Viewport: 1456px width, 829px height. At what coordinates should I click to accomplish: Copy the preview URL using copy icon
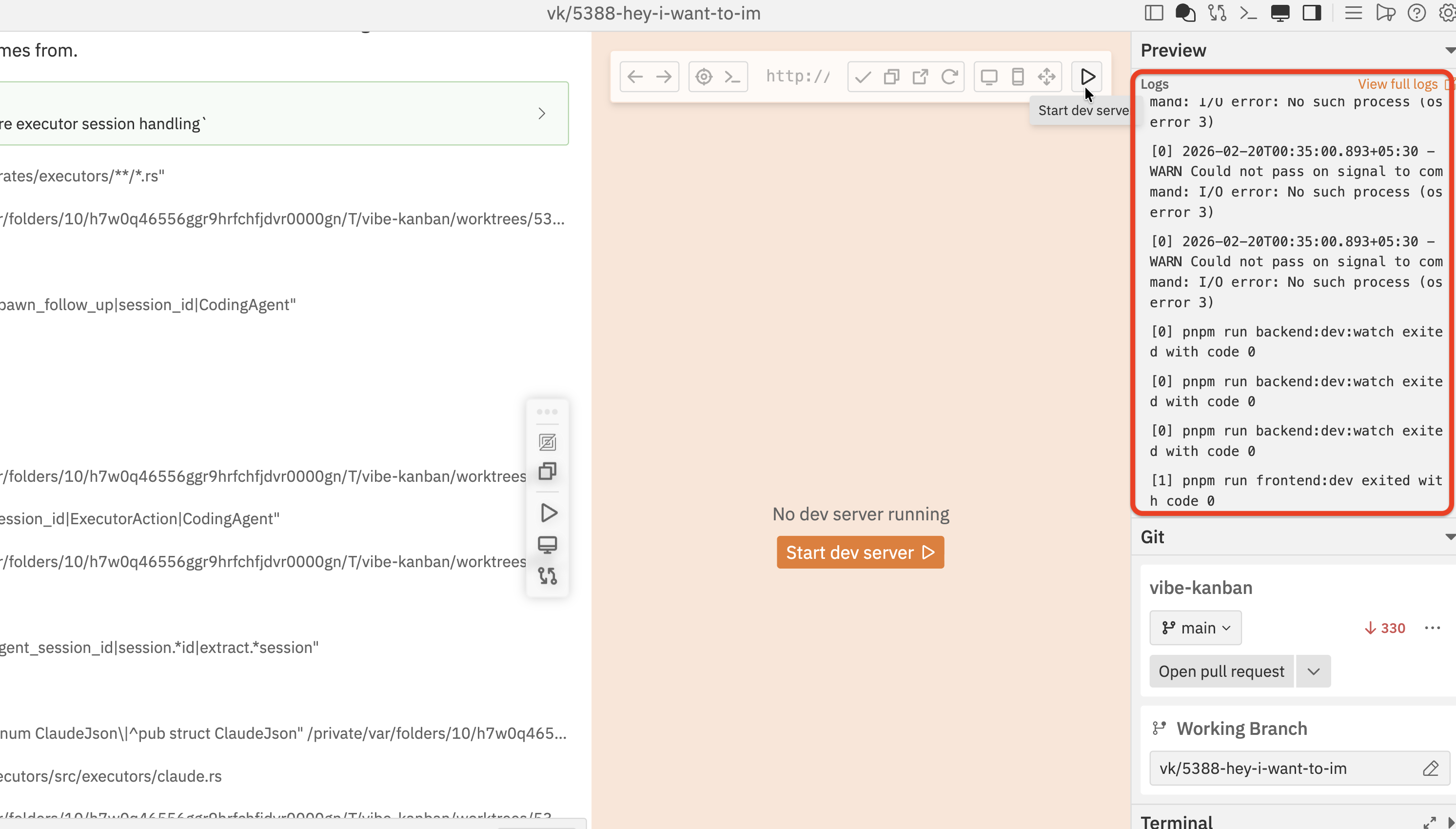click(891, 76)
